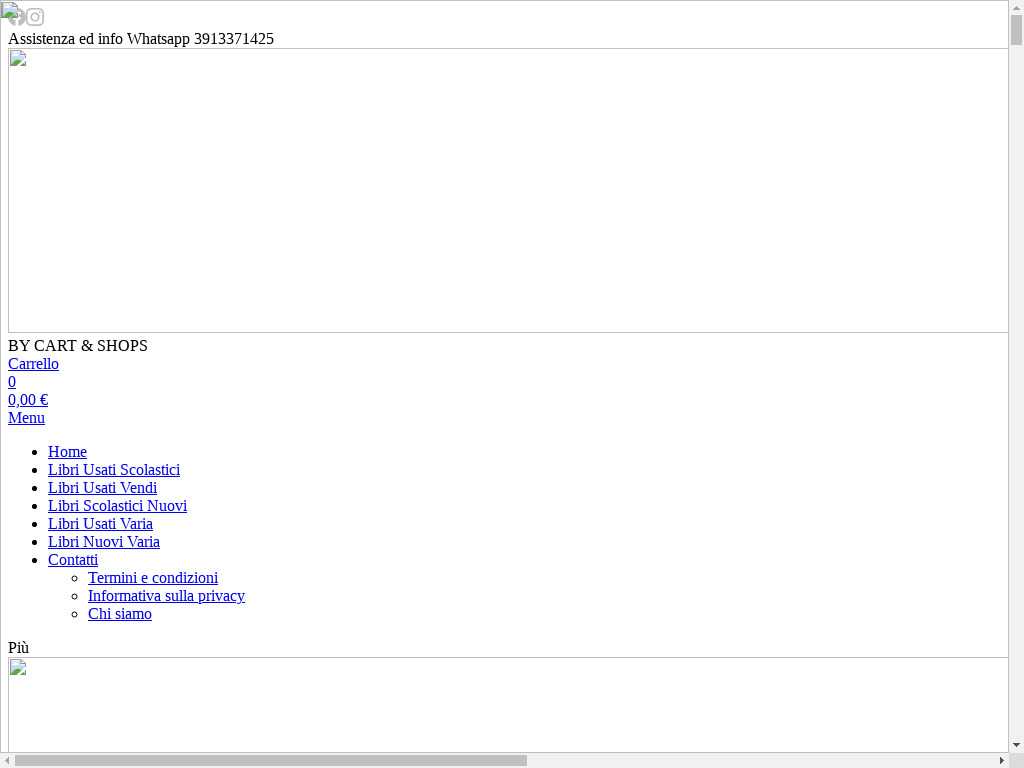Open the Menu link
Viewport: 1024px width, 768px height.
26,418
